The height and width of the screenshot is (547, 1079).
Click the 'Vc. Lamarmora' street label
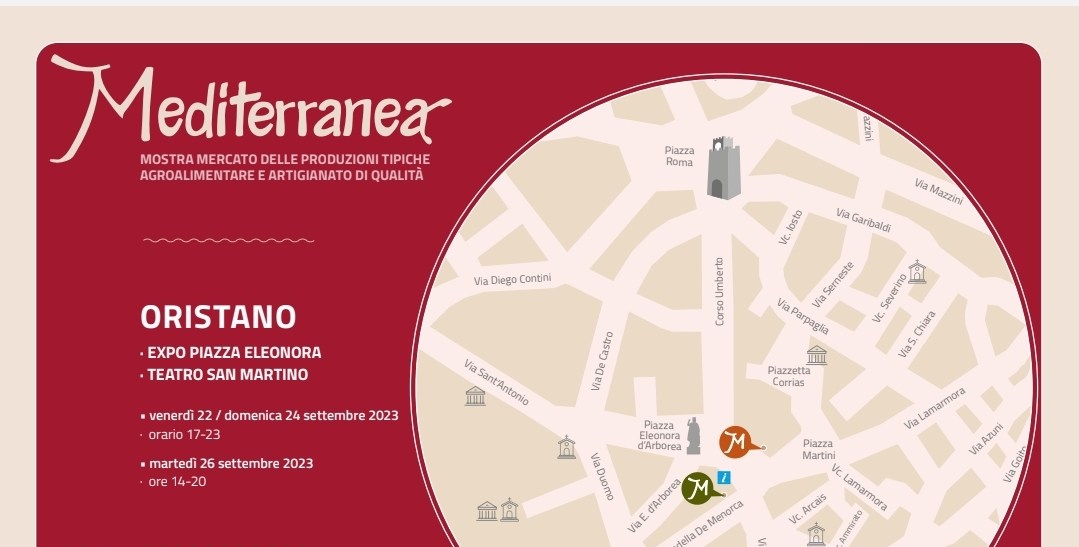tap(859, 487)
